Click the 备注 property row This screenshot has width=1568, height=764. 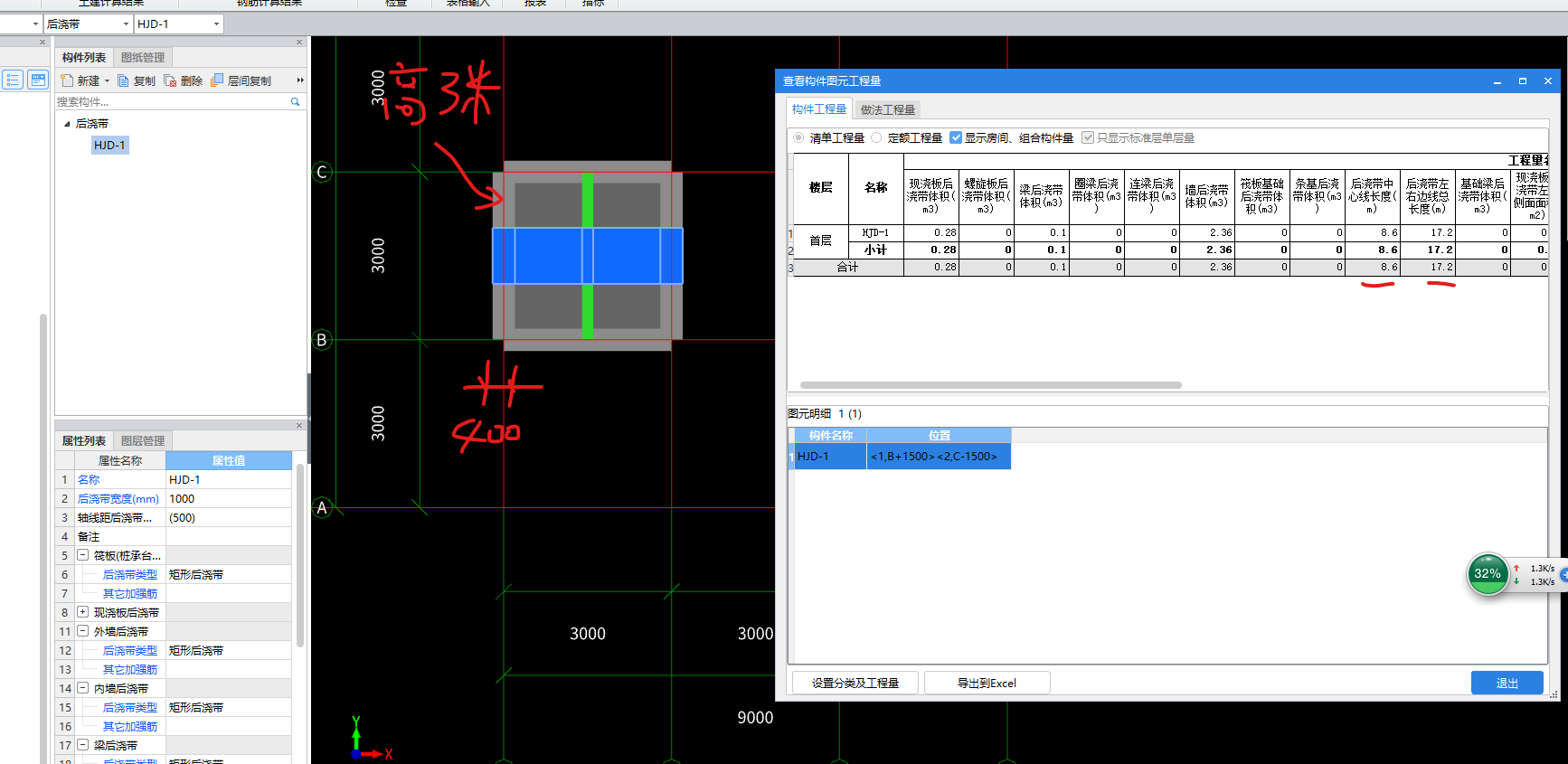(174, 536)
